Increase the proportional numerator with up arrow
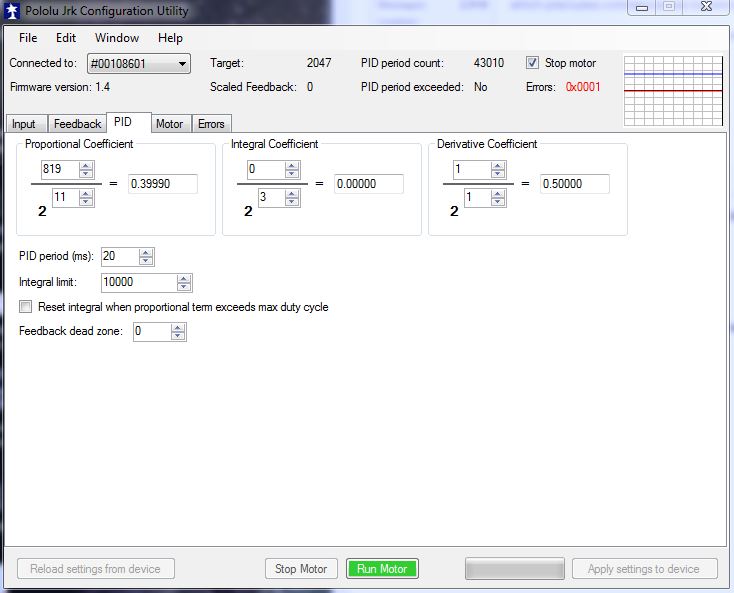Image resolution: width=734 pixels, height=593 pixels. [86, 165]
